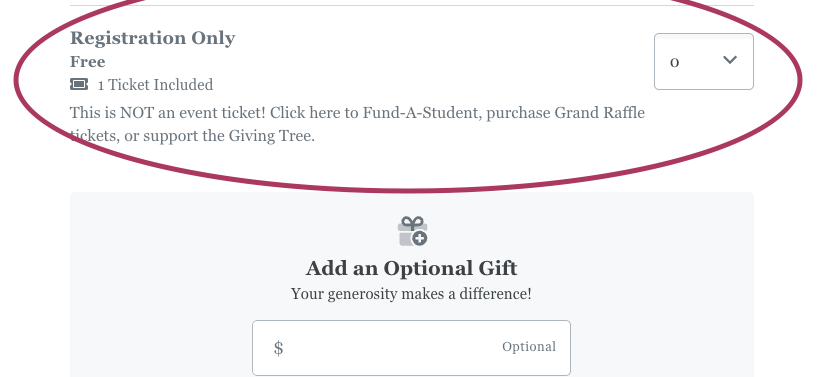The width and height of the screenshot is (824, 377).
Task: Click Giving Tree in the description
Action: pos(271,136)
